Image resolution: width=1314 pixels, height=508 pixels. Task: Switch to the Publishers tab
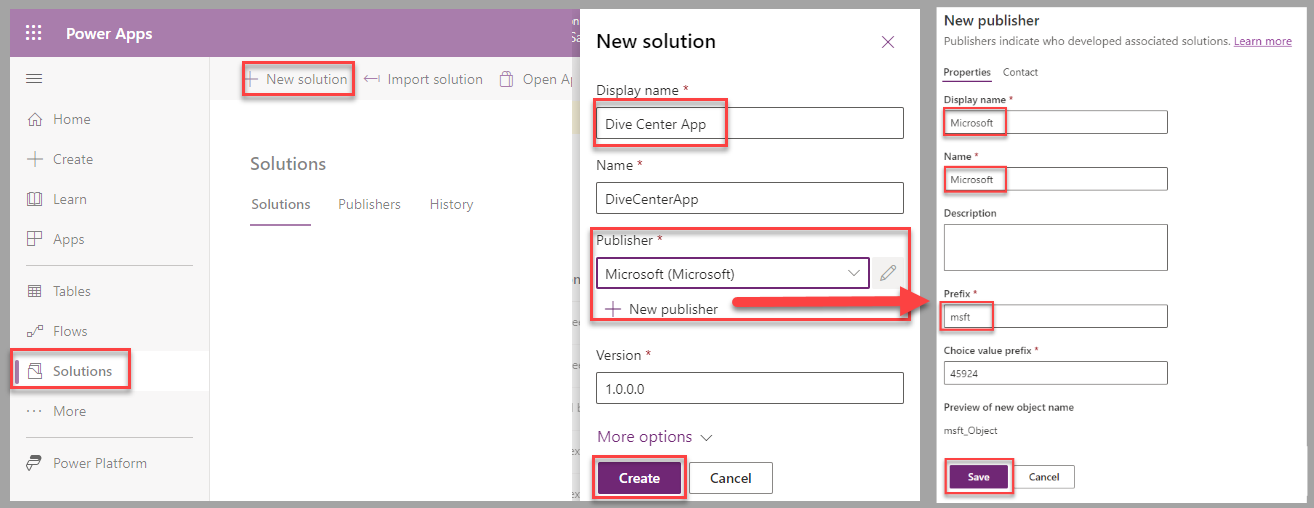coord(369,204)
